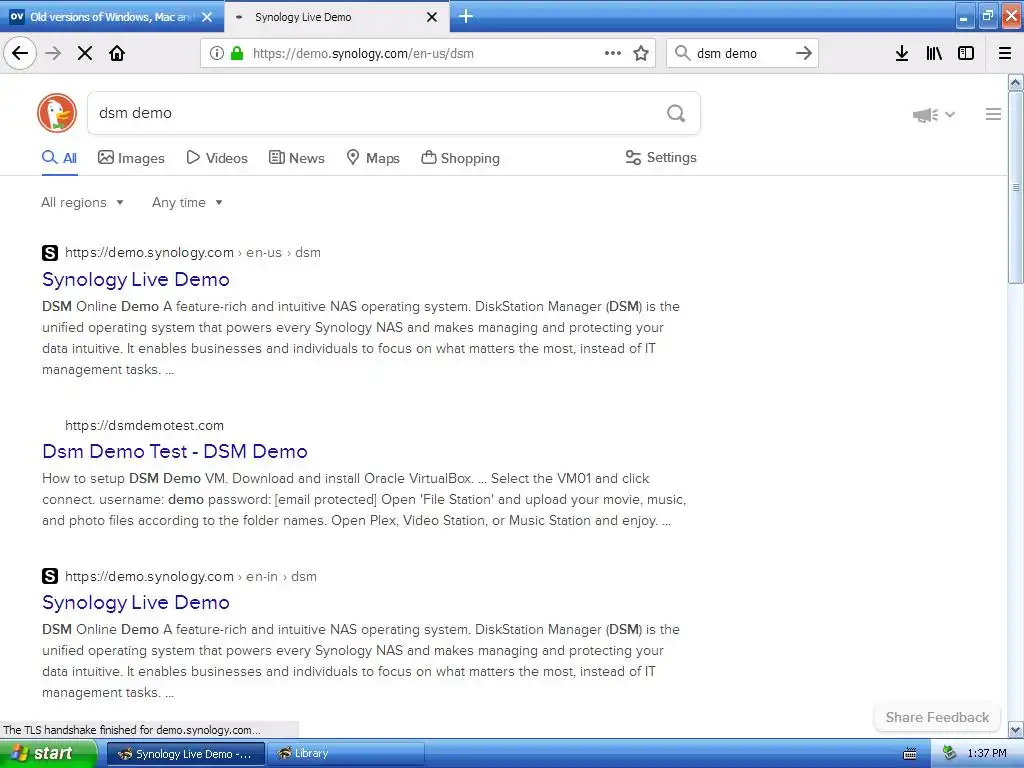Click the 1:37 PM taskbar clock

[987, 754]
